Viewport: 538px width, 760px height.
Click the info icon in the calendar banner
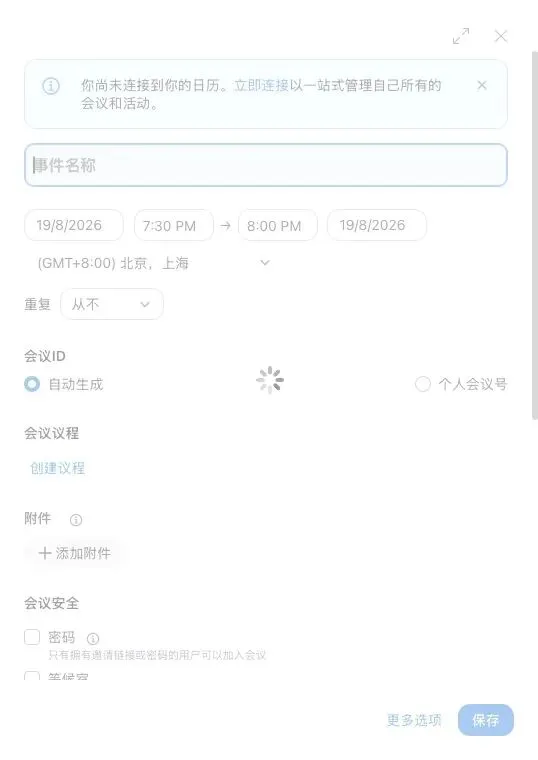51,86
